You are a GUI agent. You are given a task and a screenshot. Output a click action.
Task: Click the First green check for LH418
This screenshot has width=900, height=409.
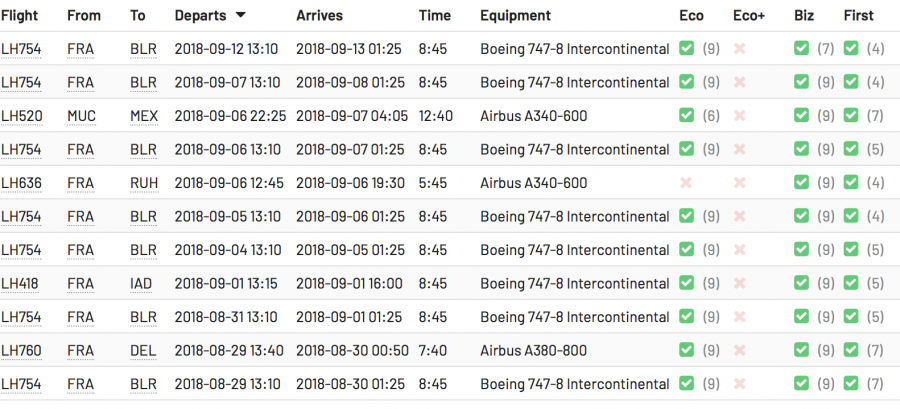click(x=851, y=283)
